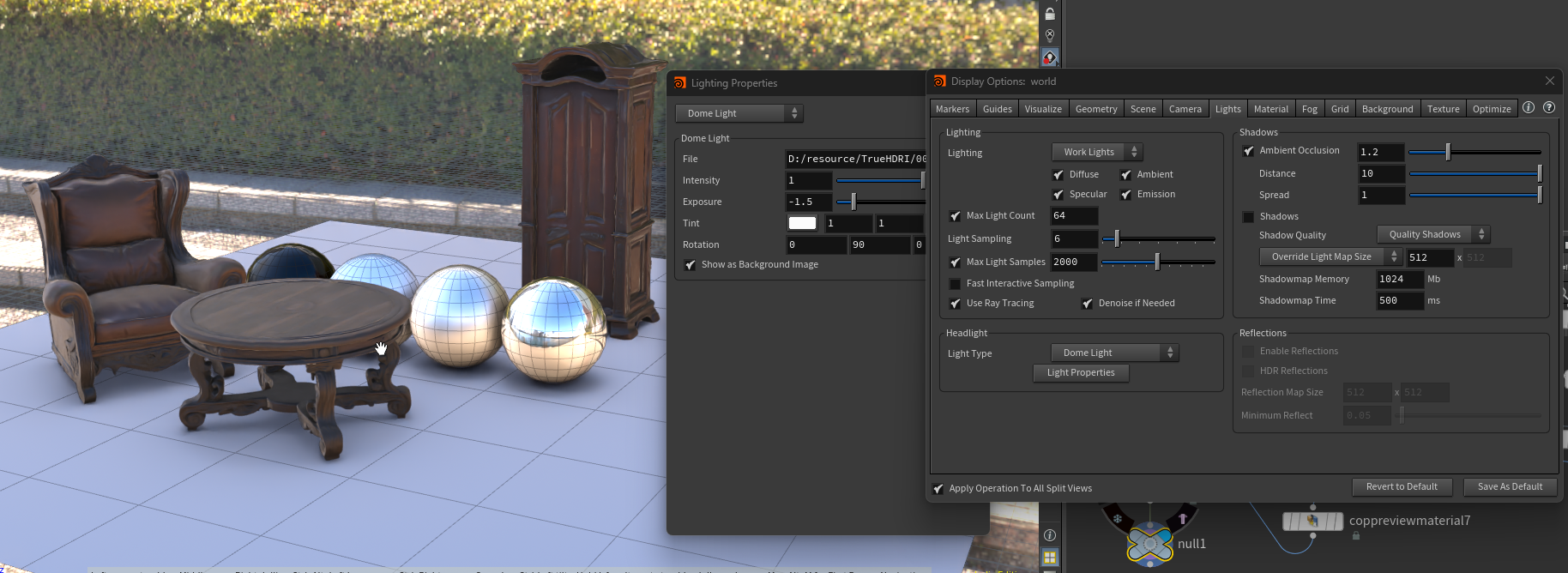Click the Intensity value field

[809, 180]
